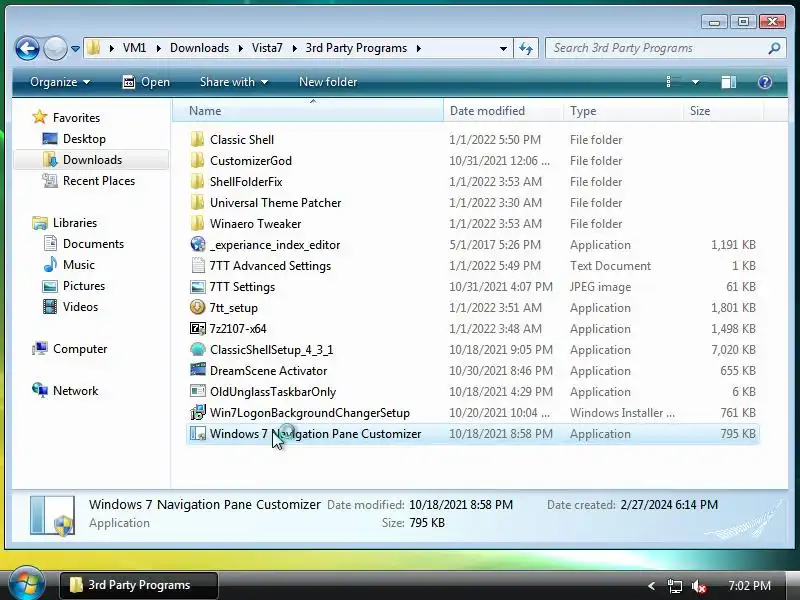The image size is (800, 600).
Task: Expand the arrow after Vista7 in address bar
Action: pyautogui.click(x=294, y=48)
